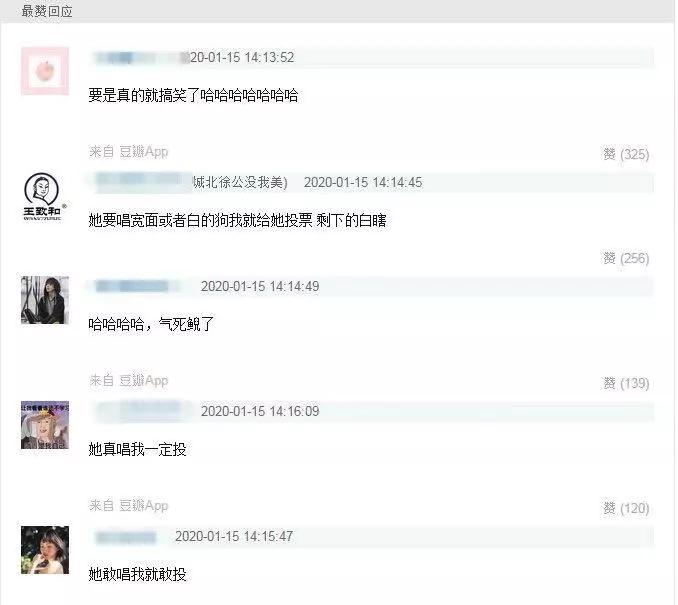This screenshot has height=605, width=678.
Task: Open 豆瓣App link under first comment
Action: [x=143, y=152]
